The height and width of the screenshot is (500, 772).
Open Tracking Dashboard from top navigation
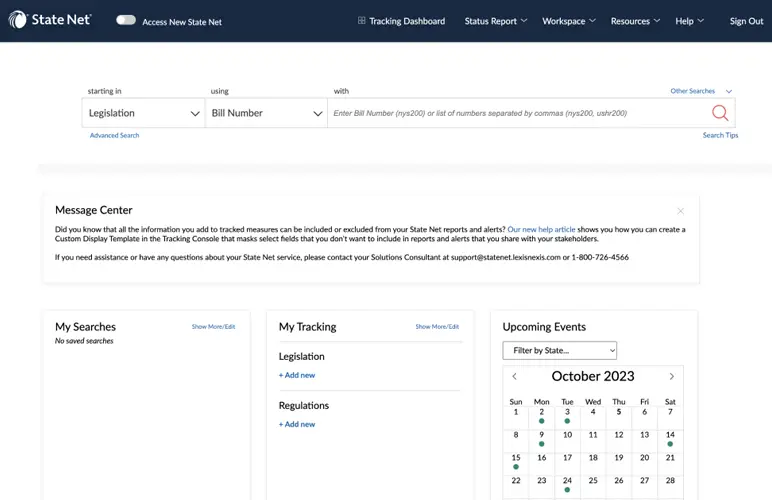[x=401, y=21]
